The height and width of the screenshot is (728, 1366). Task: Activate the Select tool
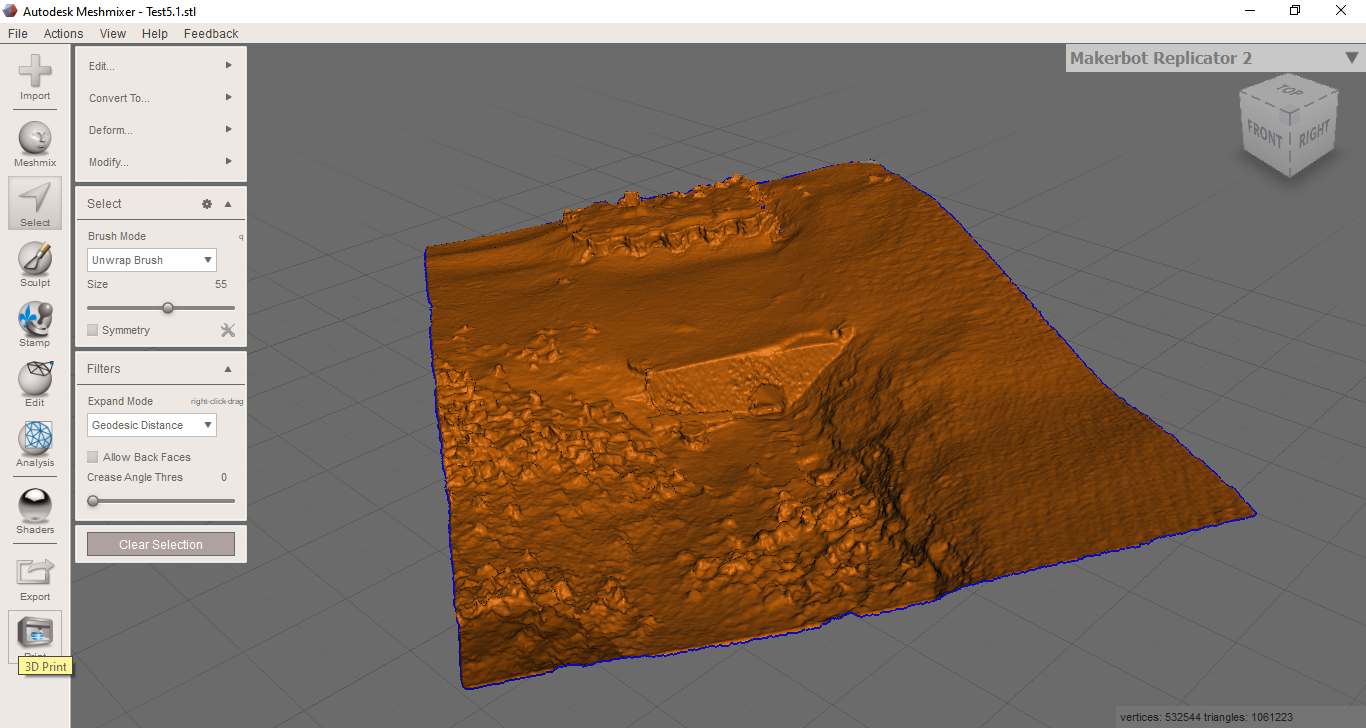(x=35, y=203)
